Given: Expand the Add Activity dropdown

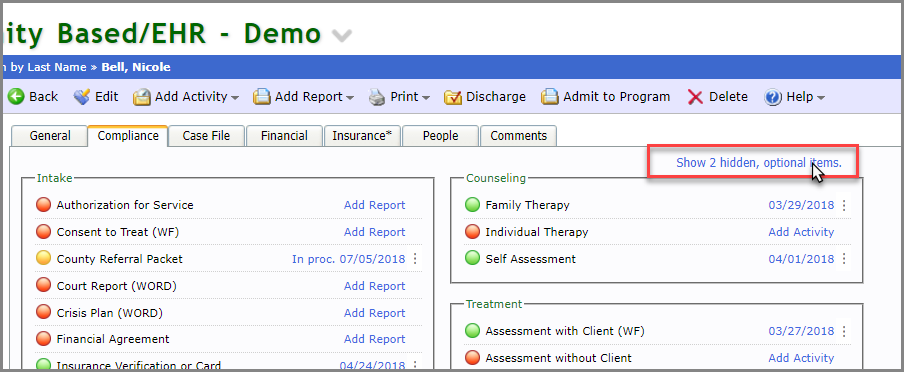Looking at the screenshot, I should tap(235, 98).
